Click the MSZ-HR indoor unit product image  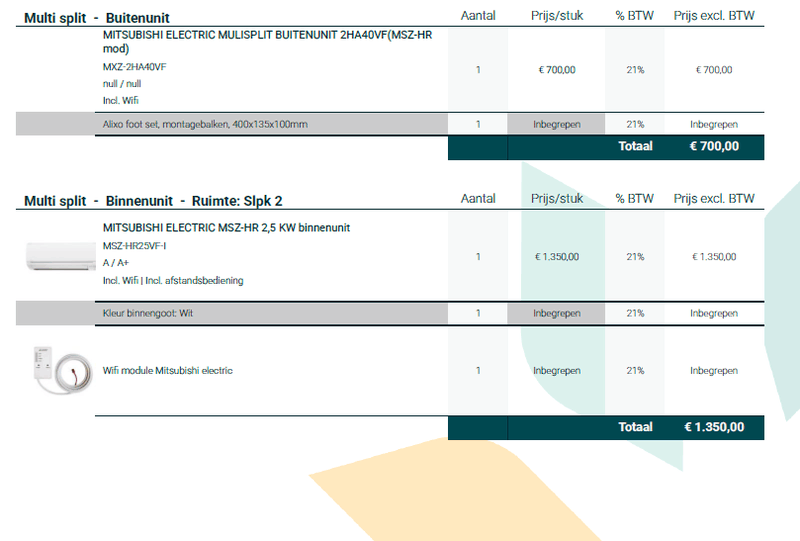[61, 256]
